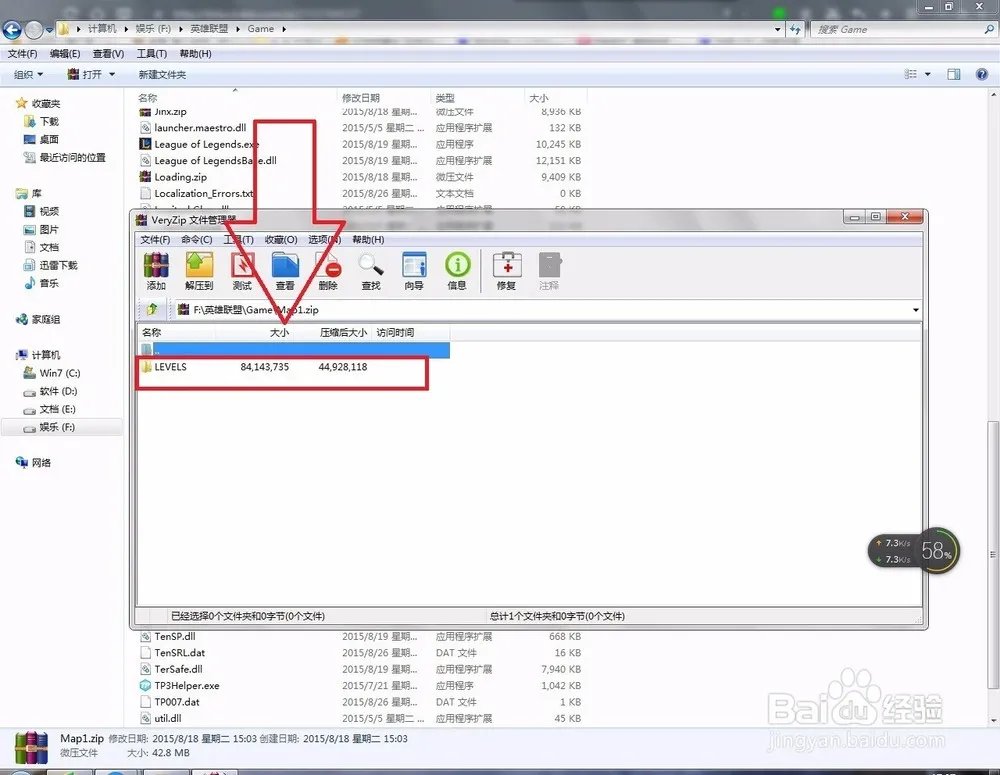Click the 查看 (View) toolbar icon

285,271
